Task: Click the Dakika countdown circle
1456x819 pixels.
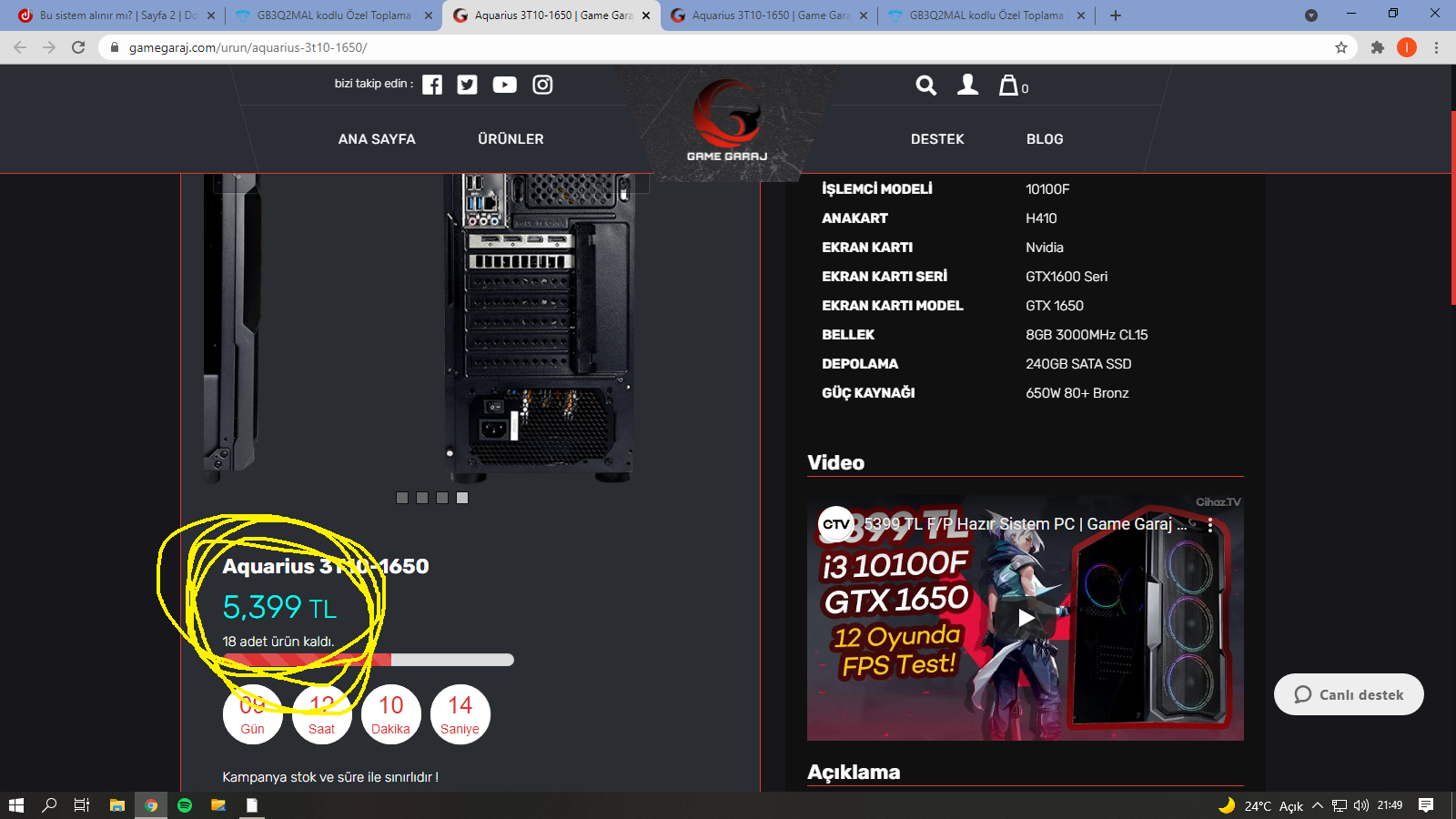Action: coord(391,714)
